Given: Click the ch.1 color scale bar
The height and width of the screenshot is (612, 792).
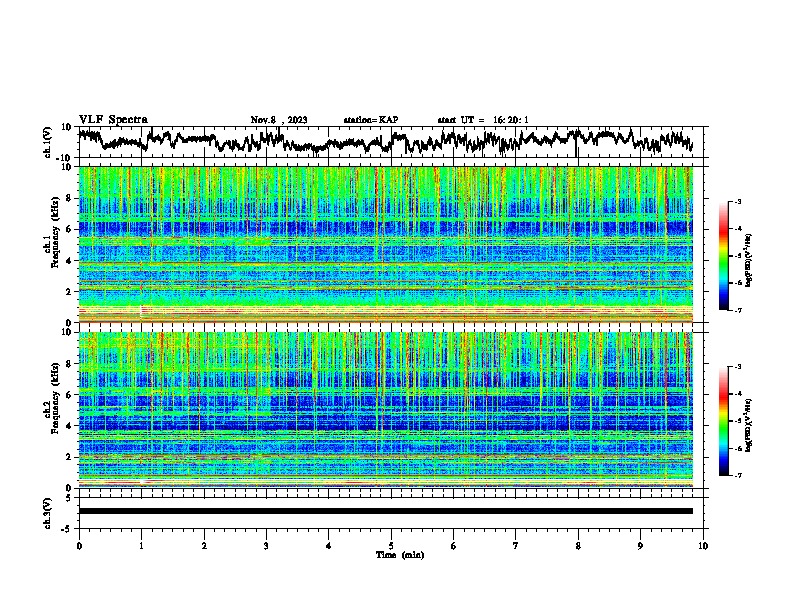Looking at the screenshot, I should click(x=723, y=256).
